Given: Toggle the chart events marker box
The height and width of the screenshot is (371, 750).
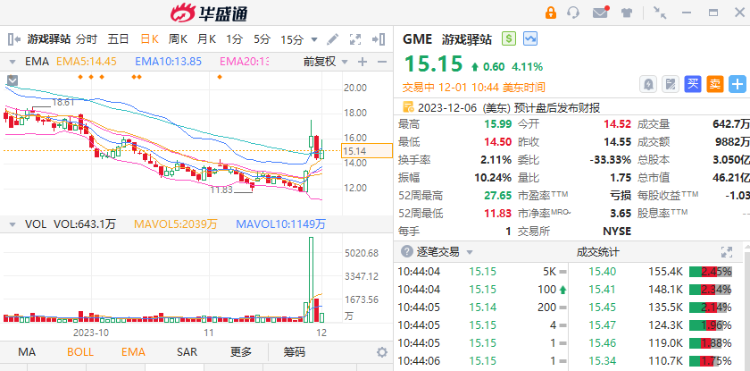Looking at the screenshot, I should click(x=12, y=81).
